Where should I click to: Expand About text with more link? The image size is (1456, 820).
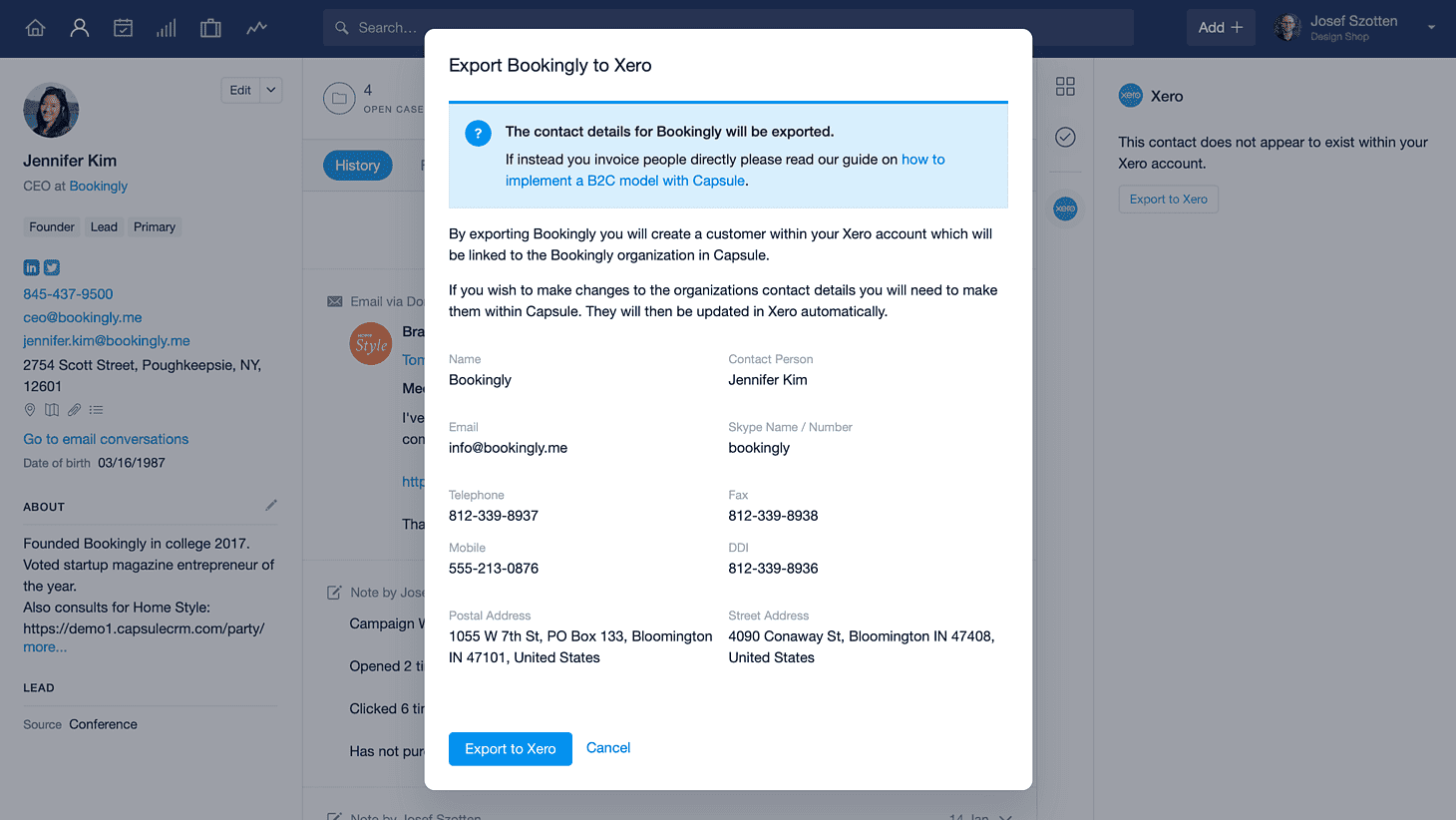45,647
